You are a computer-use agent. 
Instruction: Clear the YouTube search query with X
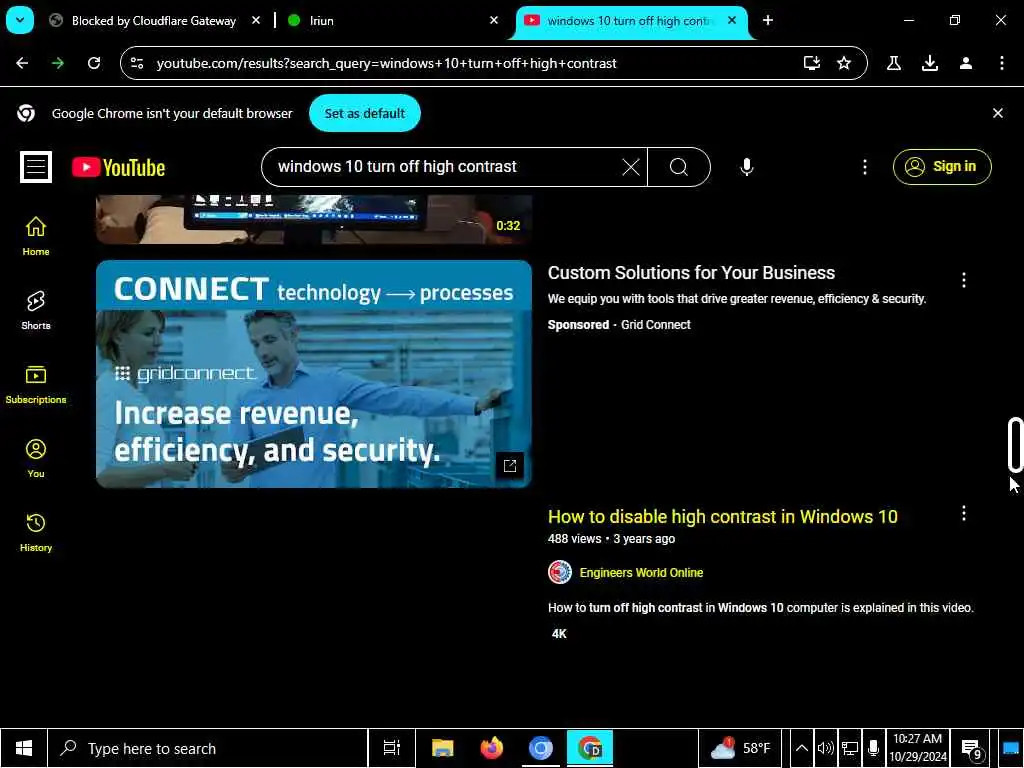tap(631, 167)
